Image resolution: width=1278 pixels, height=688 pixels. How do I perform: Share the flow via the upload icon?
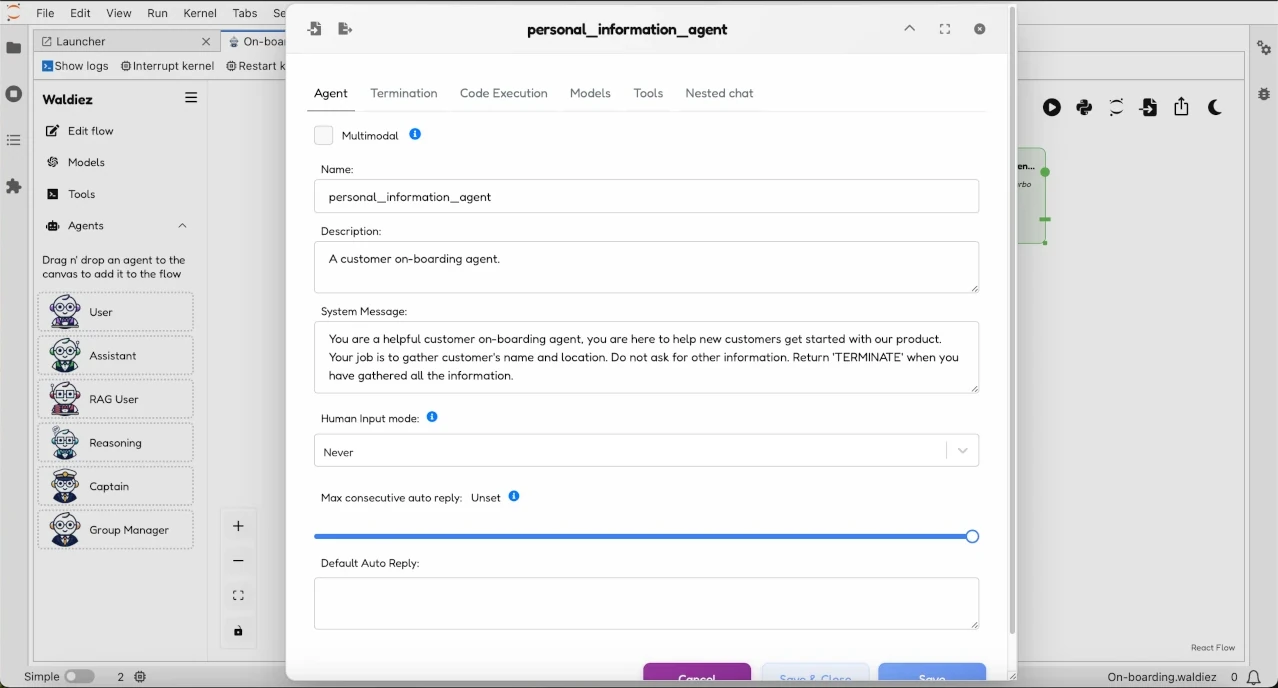(1182, 107)
